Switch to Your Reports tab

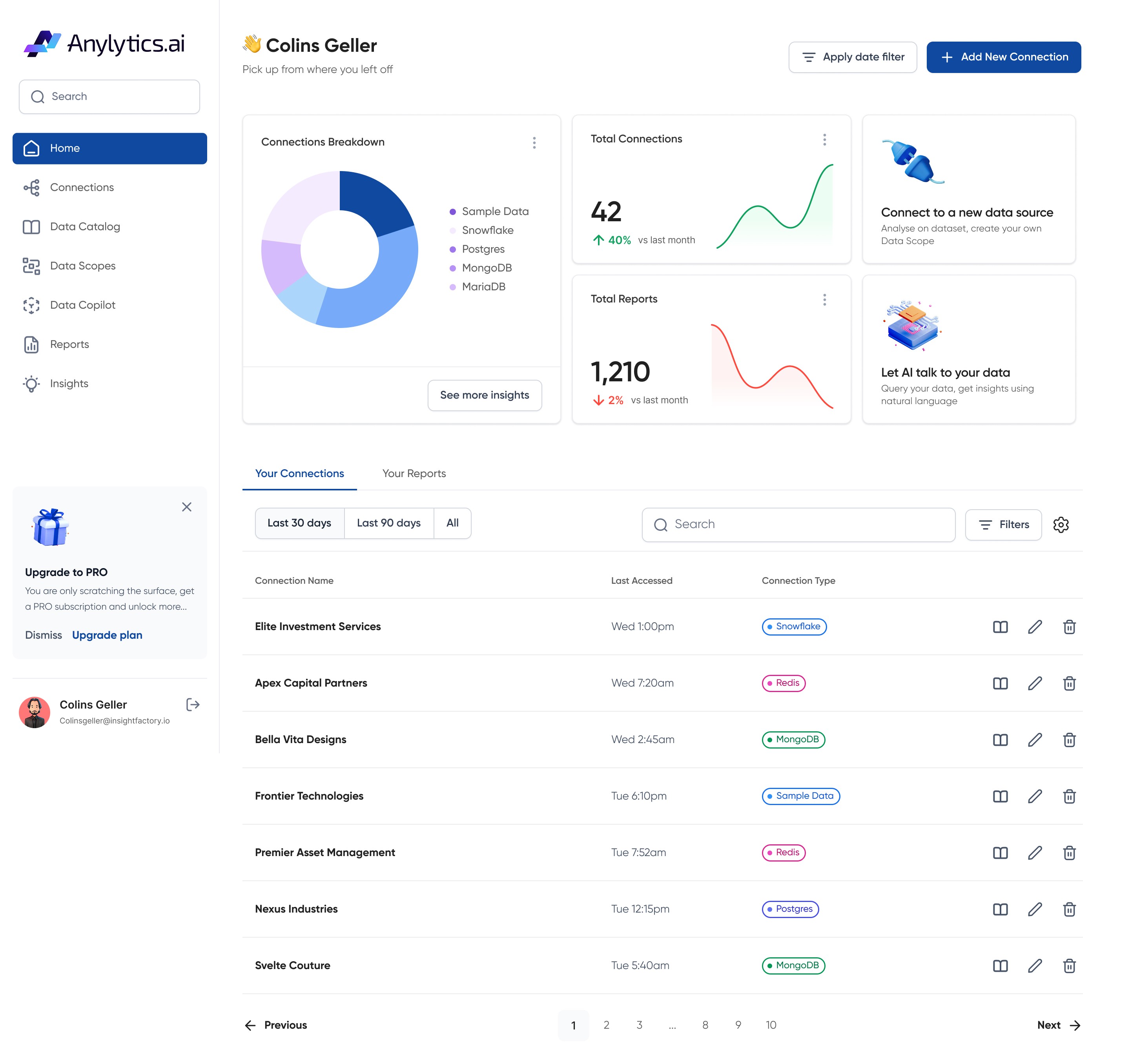[414, 474]
